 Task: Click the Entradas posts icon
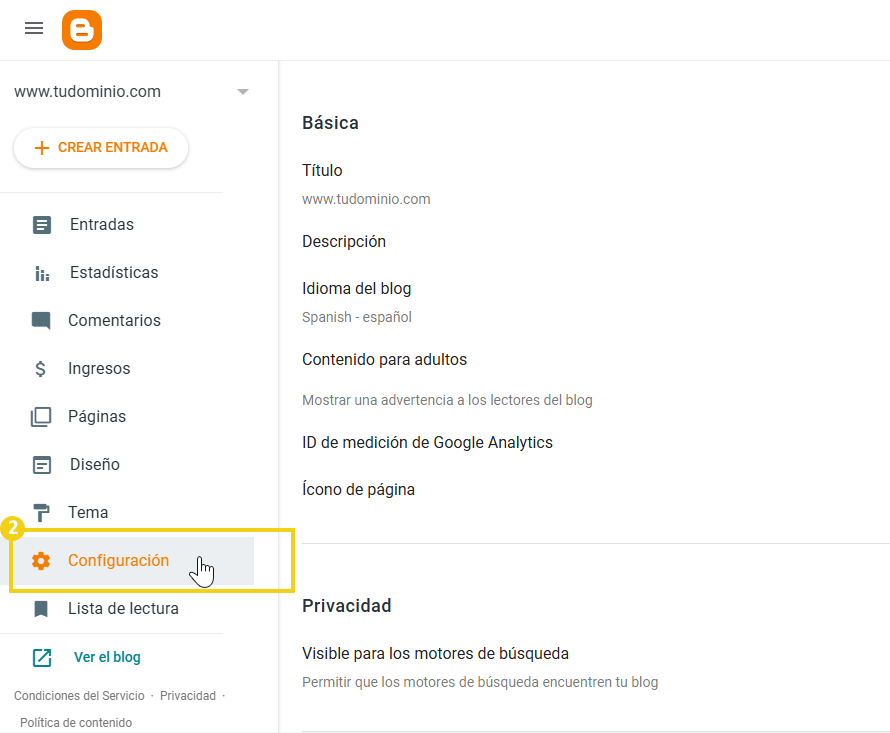[x=41, y=225]
